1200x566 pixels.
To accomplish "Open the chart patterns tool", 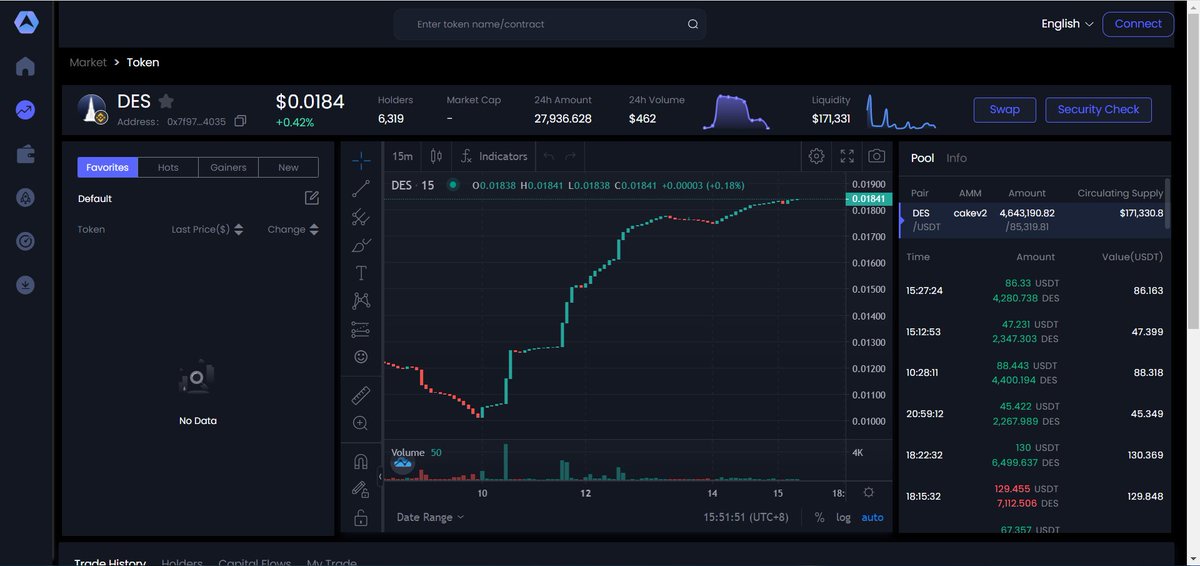I will (x=361, y=300).
